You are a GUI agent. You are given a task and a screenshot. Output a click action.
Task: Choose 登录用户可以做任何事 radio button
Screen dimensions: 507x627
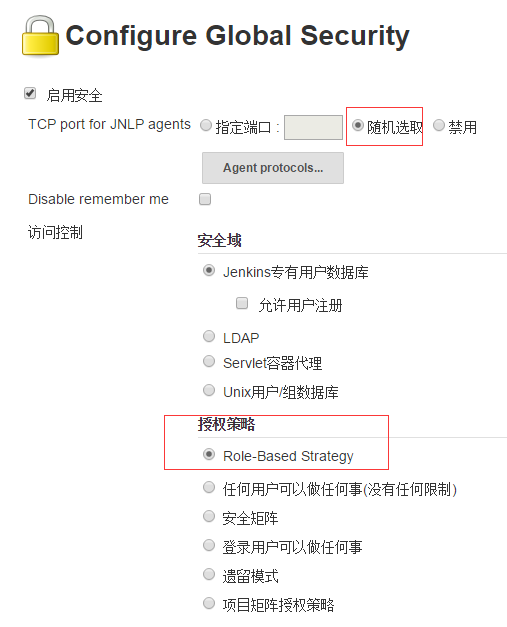coord(209,545)
